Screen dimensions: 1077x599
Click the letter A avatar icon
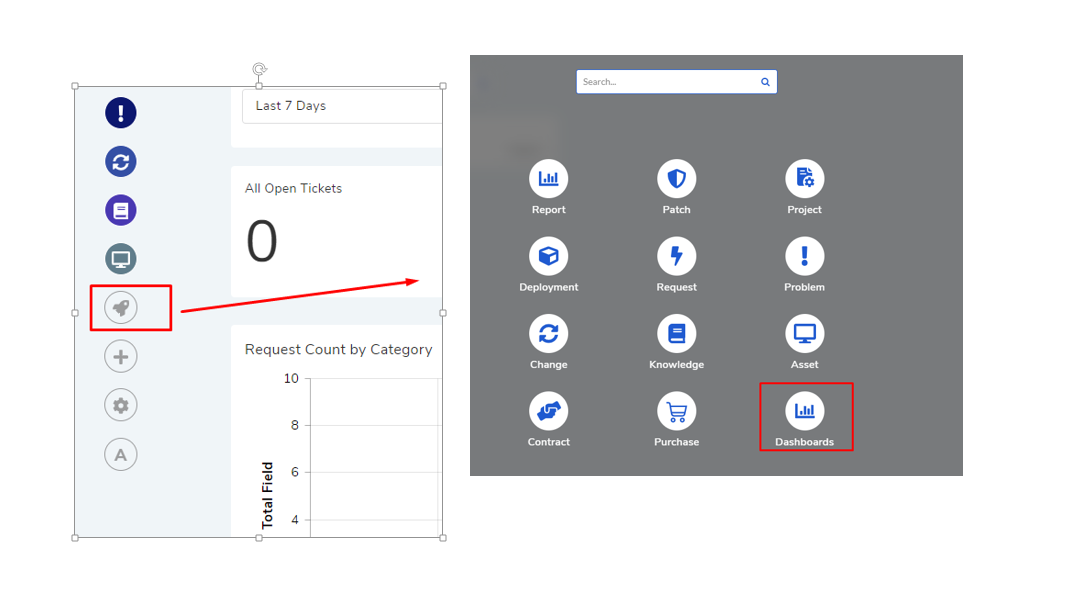pyautogui.click(x=121, y=454)
